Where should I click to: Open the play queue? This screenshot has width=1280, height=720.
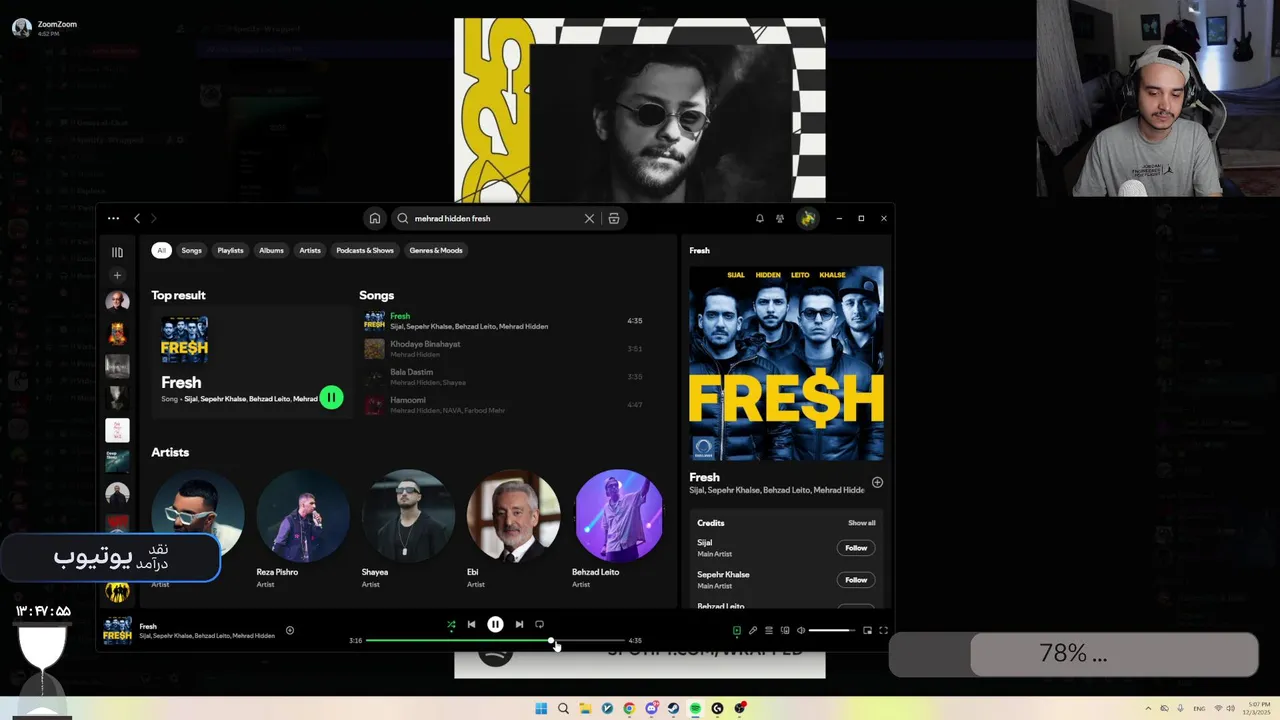[x=769, y=630]
